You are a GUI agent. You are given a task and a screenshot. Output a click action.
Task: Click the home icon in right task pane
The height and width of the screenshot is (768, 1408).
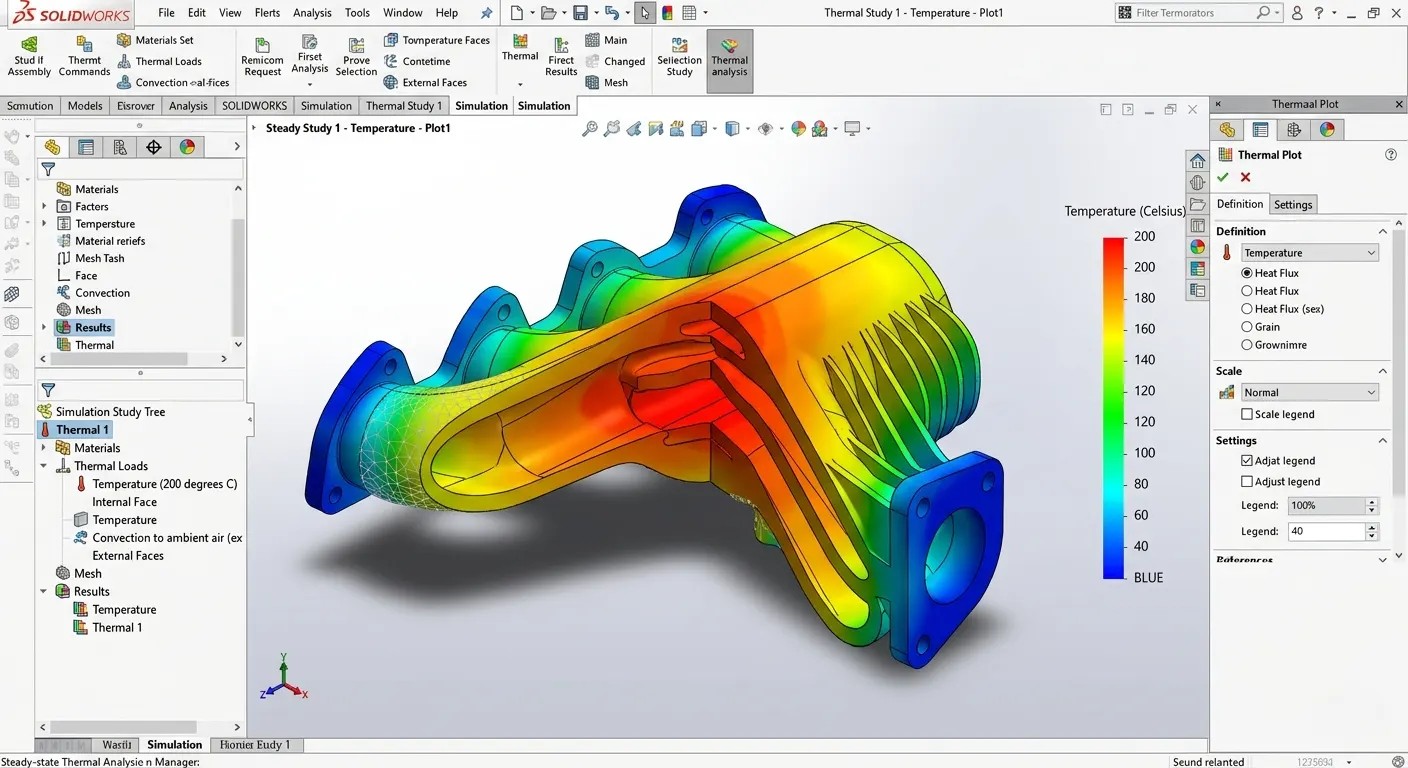[x=1197, y=161]
